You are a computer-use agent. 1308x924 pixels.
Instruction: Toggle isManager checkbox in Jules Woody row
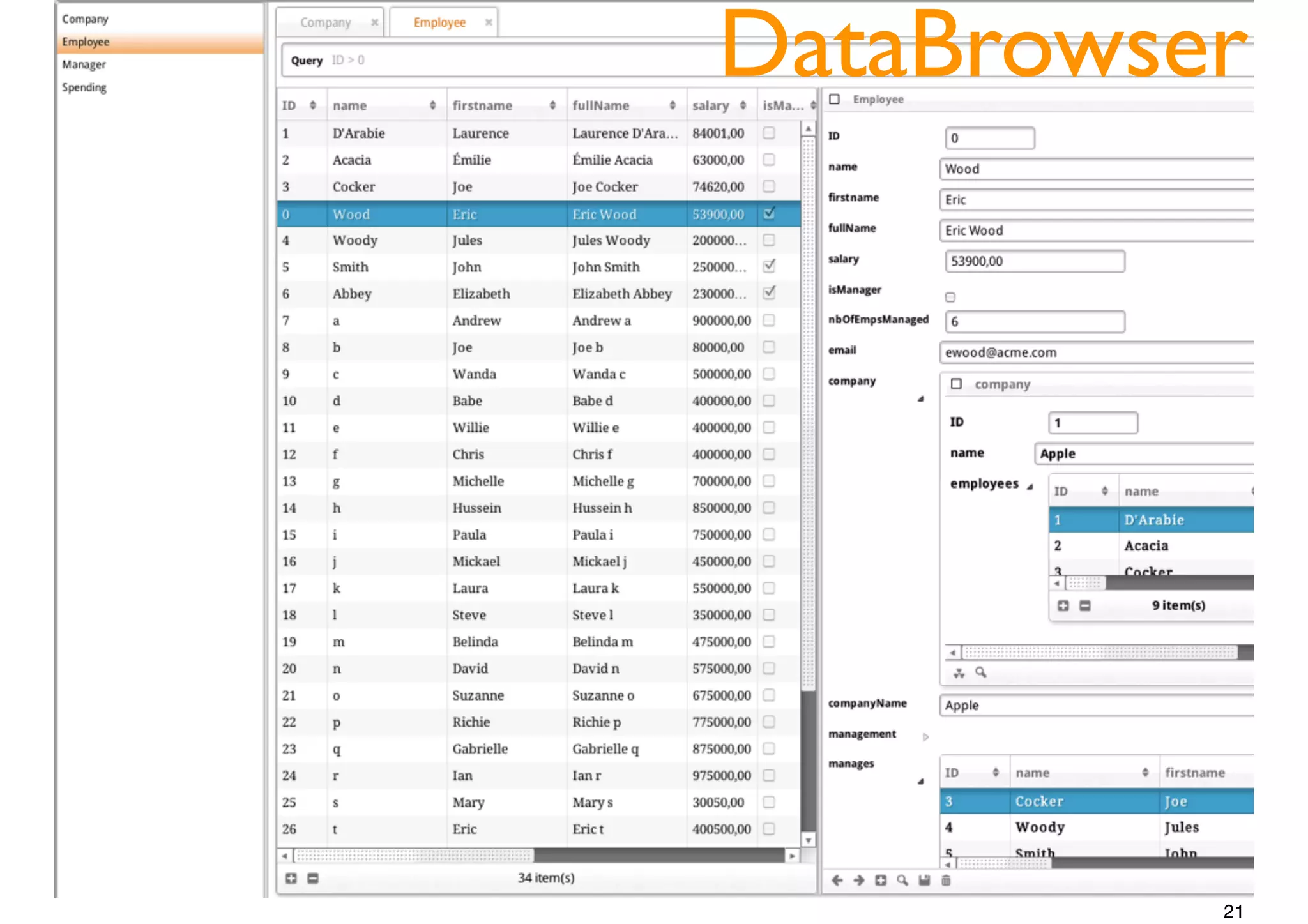point(769,240)
